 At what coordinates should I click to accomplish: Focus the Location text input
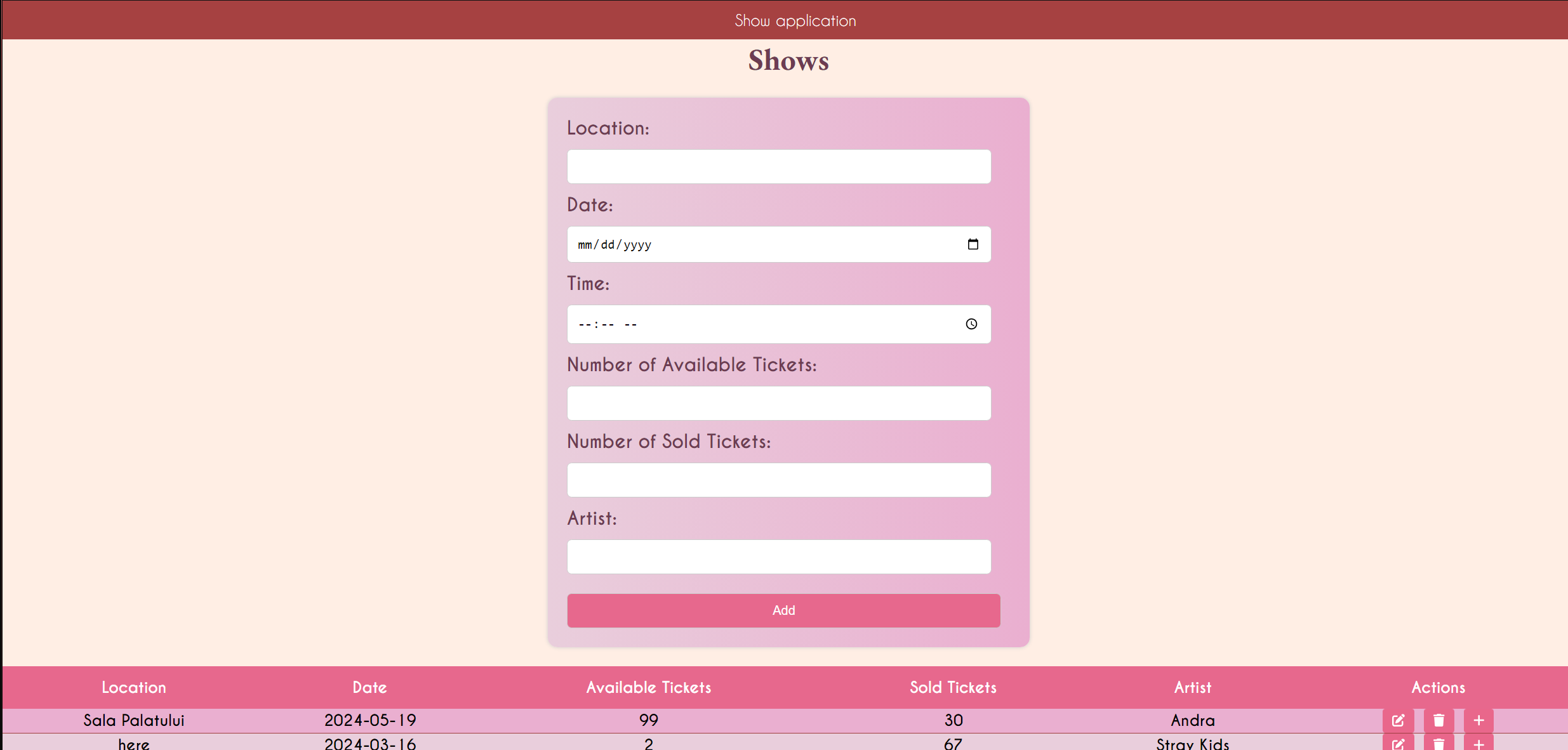778,167
